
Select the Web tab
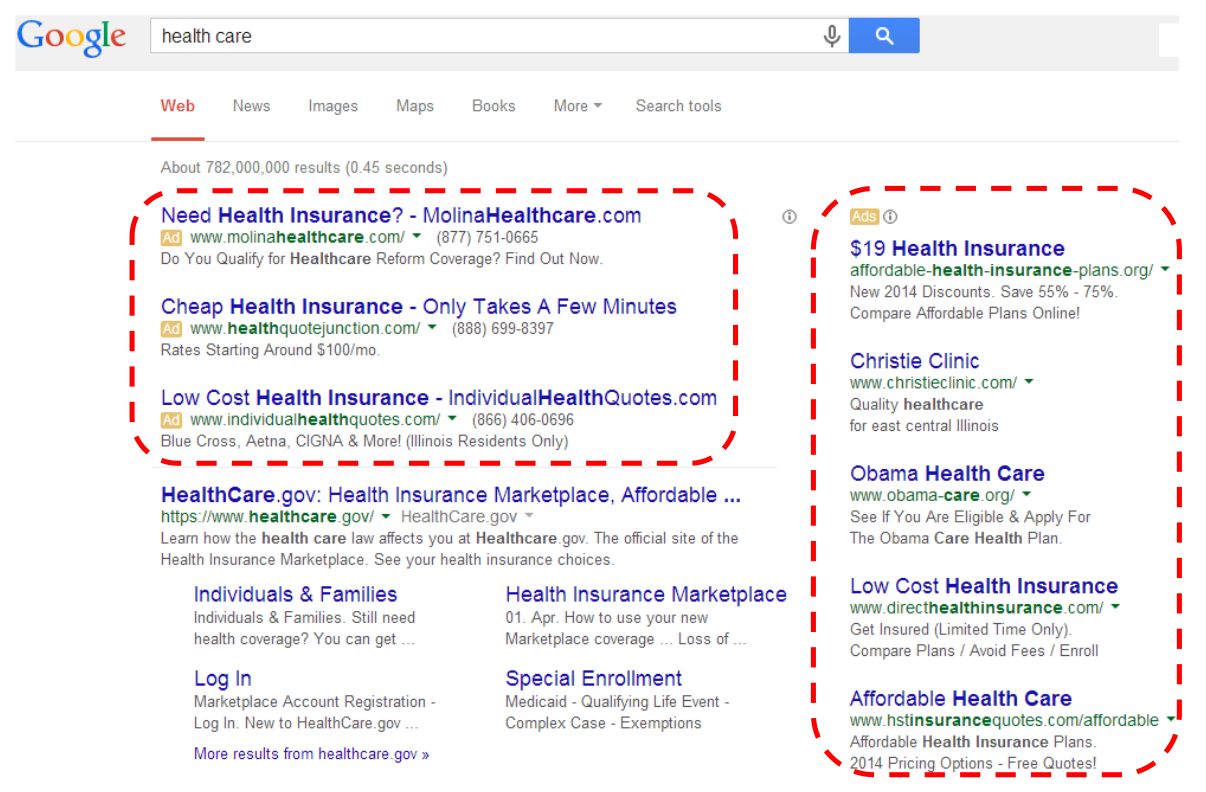pos(178,106)
